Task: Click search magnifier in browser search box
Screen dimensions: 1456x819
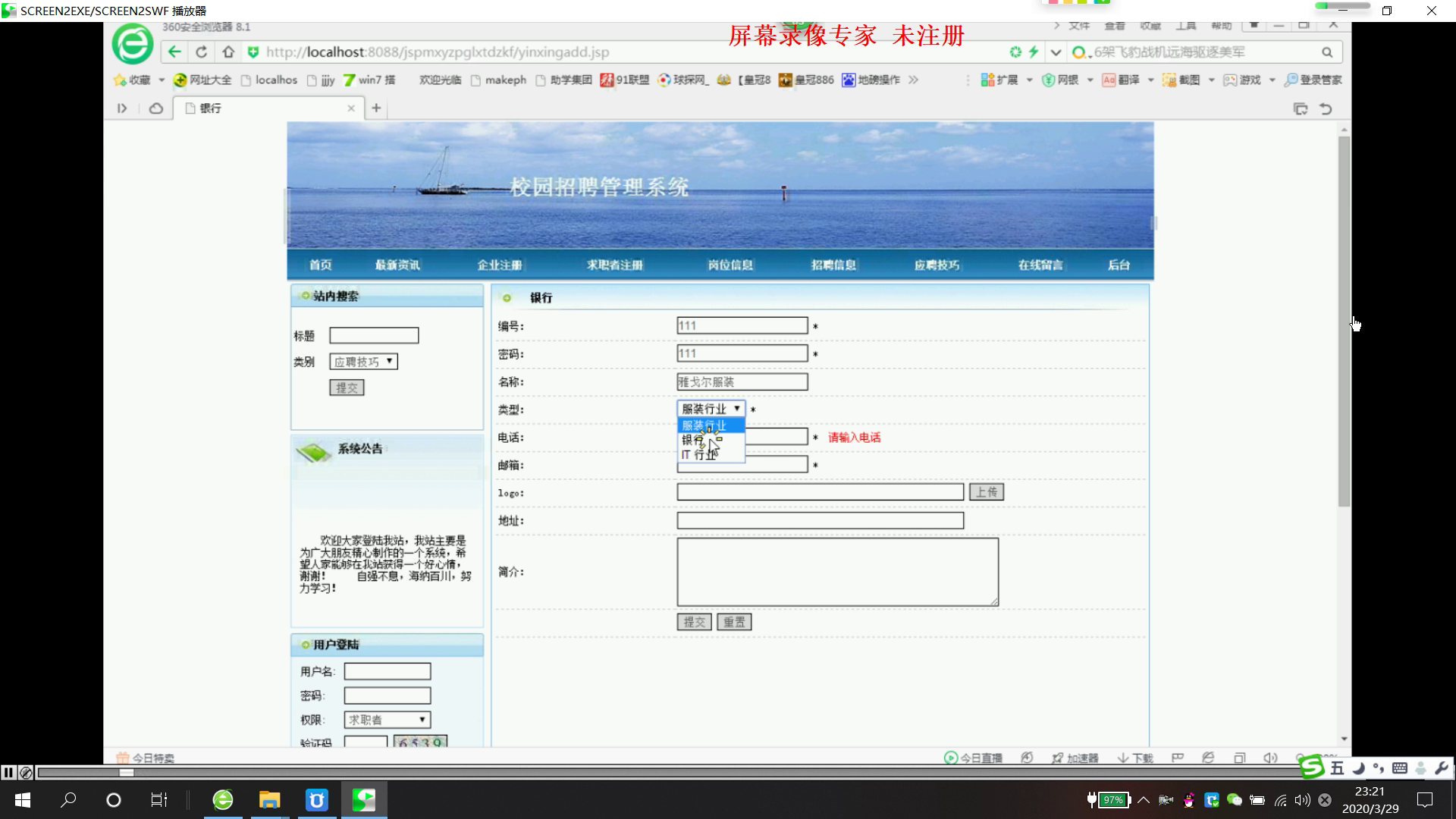Action: point(1327,52)
